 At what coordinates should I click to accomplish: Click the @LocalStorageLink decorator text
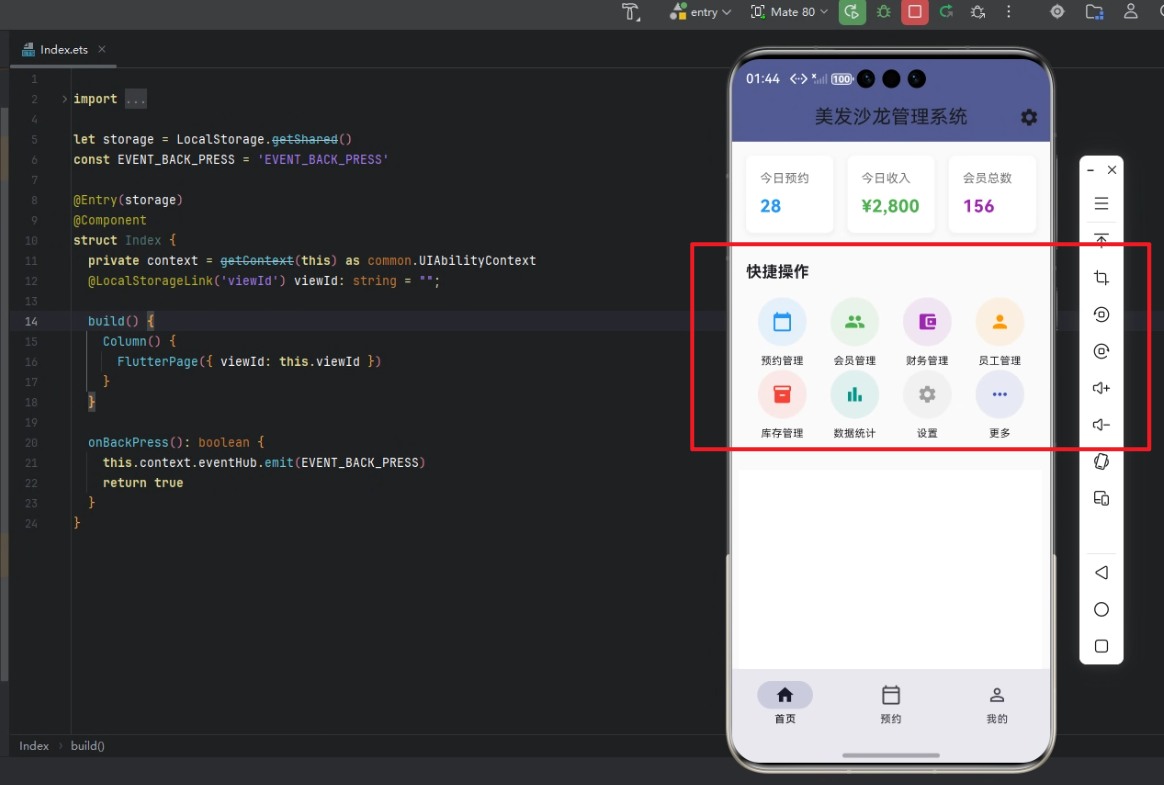click(150, 281)
